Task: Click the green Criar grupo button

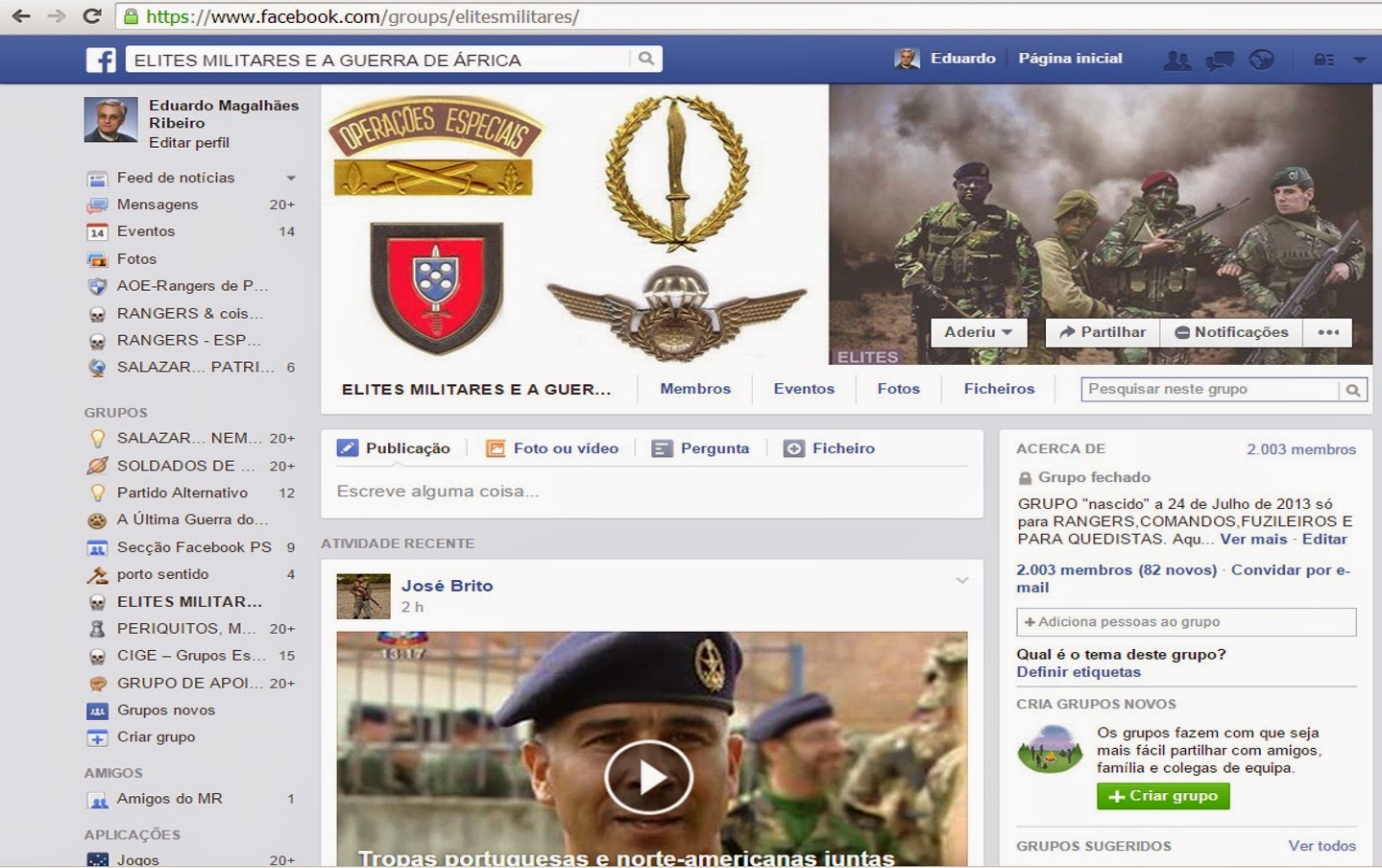Action: coord(1163,796)
